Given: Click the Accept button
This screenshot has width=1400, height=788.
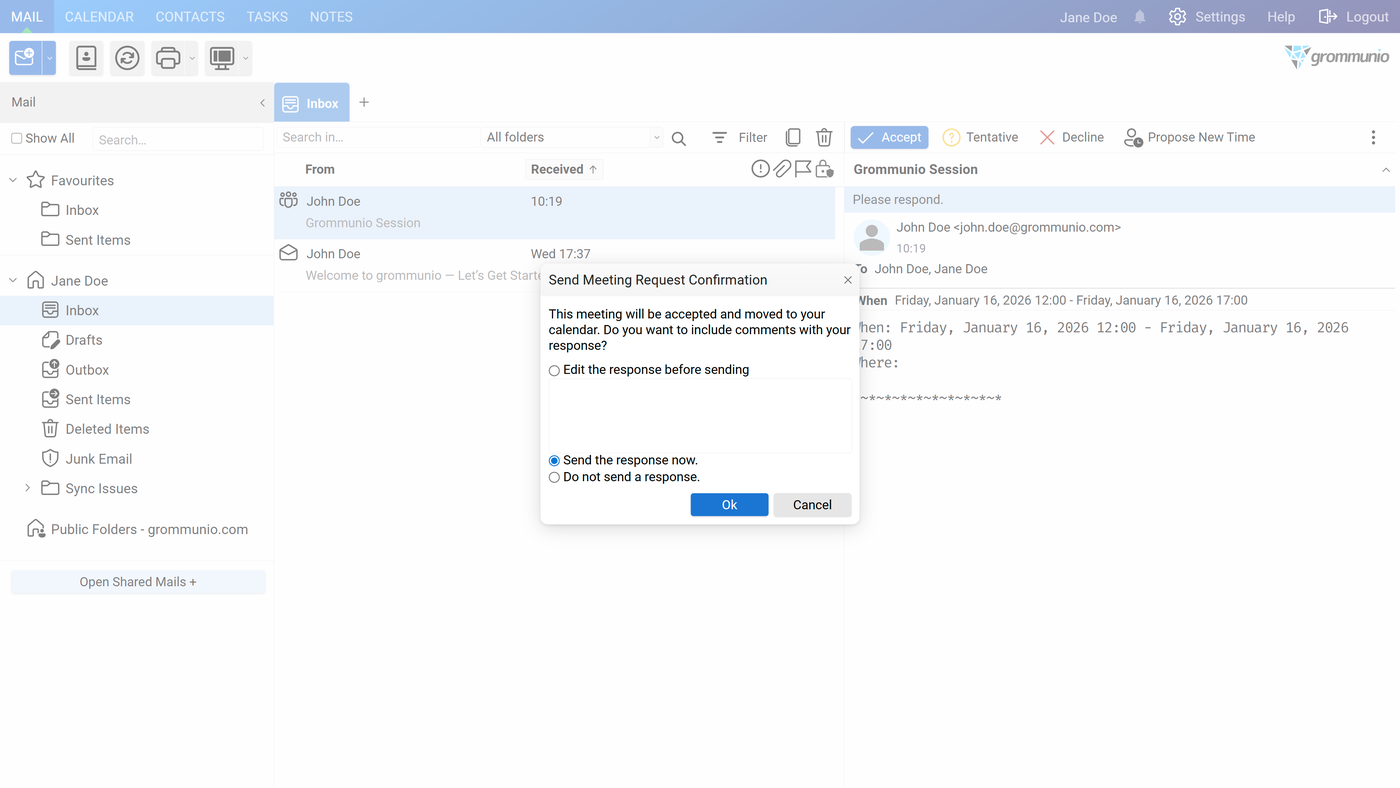Looking at the screenshot, I should tap(889, 138).
